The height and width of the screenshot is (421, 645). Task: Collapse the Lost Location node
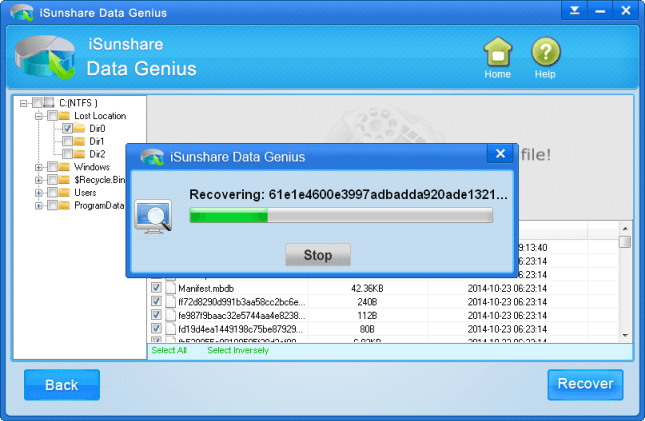(x=39, y=116)
